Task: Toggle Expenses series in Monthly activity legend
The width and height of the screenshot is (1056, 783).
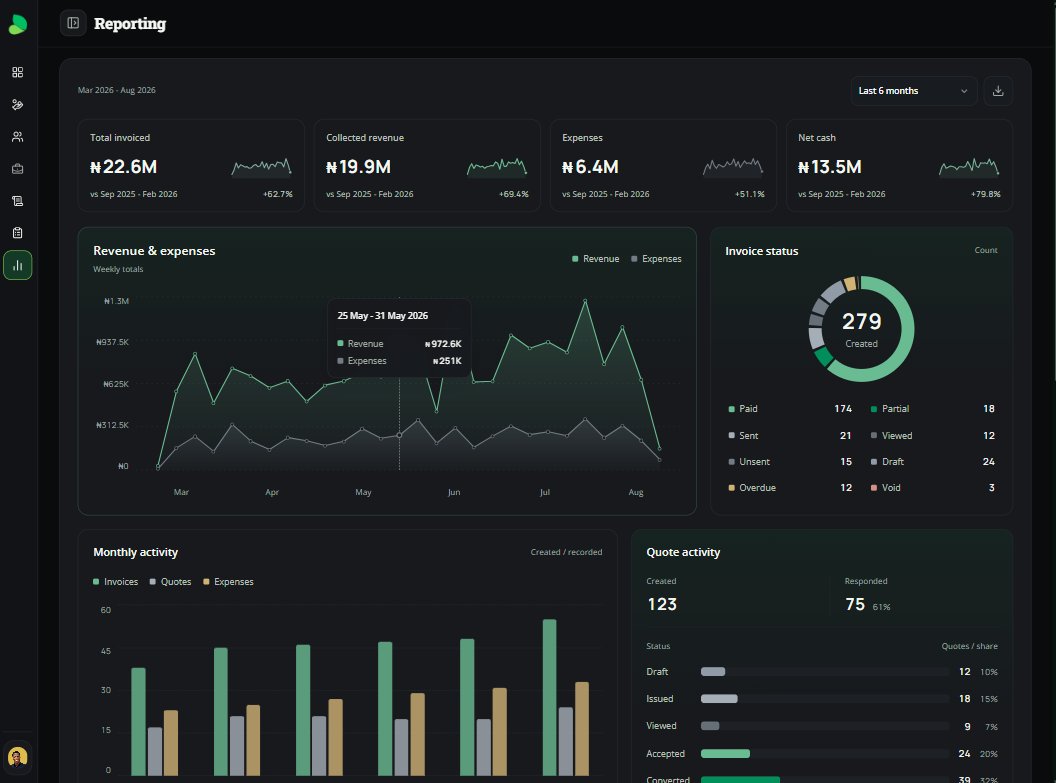Action: 228,582
